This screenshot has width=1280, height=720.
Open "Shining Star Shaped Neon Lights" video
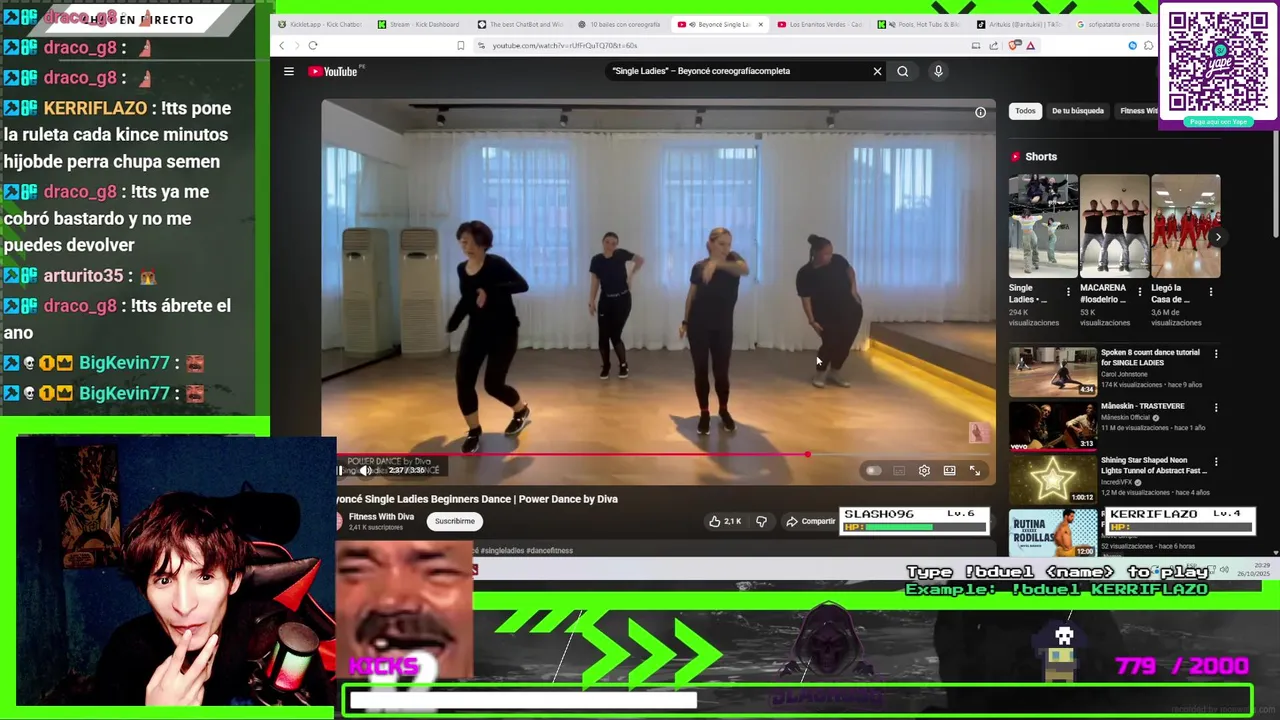[1153, 465]
